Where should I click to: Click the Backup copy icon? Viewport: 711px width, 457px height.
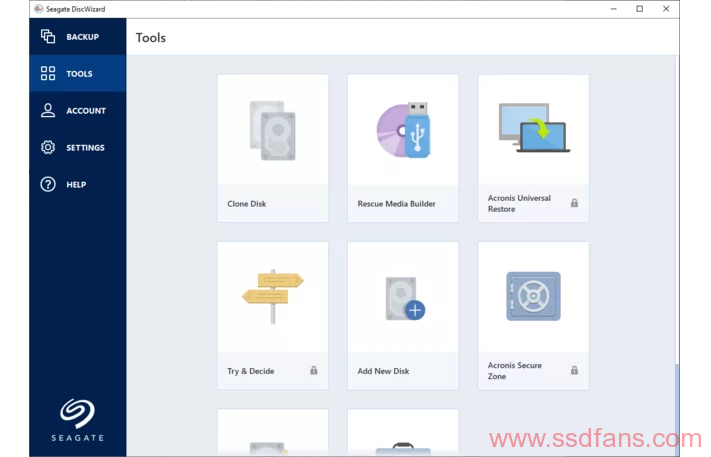click(48, 36)
